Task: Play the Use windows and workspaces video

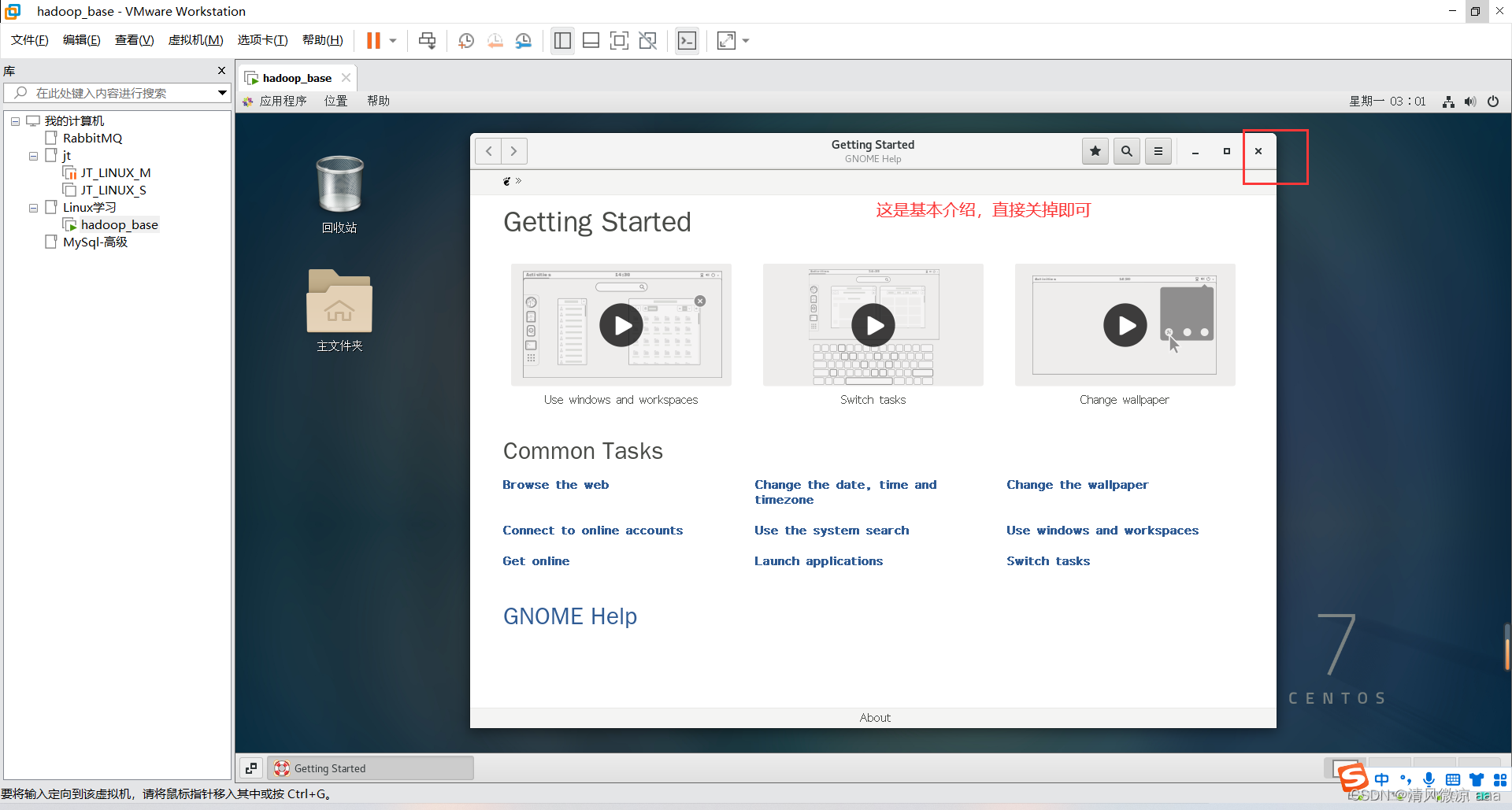Action: (x=621, y=325)
